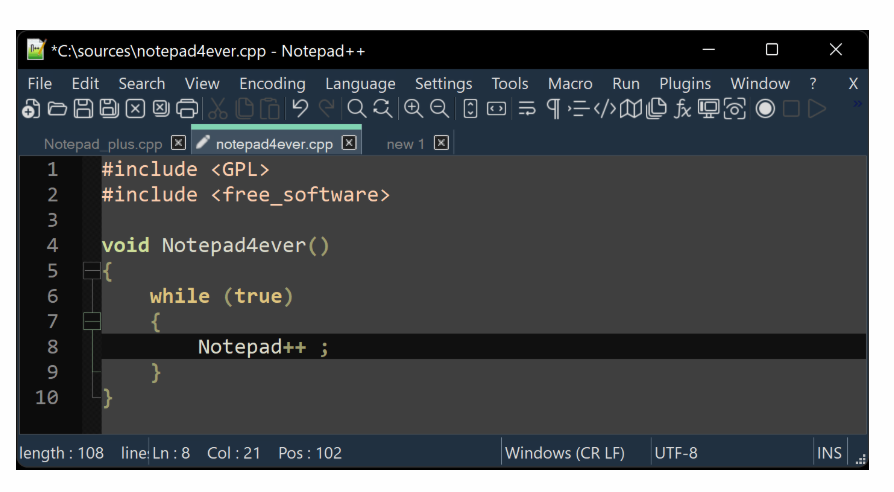Switch to the Notepad_plus.cpp tab
The width and height of the screenshot is (894, 492).
click(103, 144)
